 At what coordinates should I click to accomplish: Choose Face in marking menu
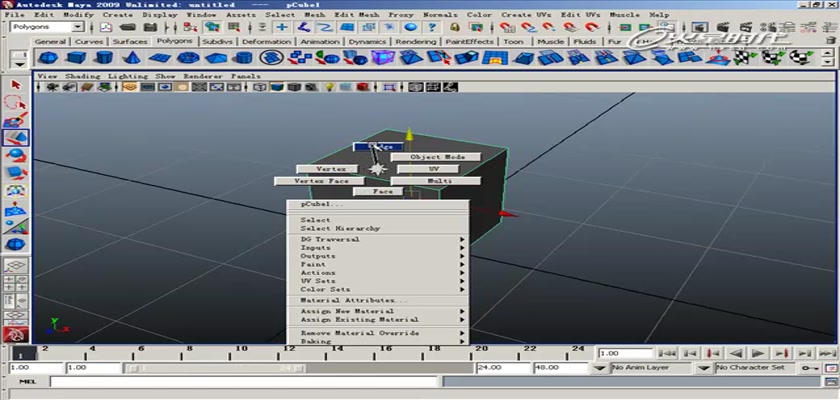click(380, 191)
